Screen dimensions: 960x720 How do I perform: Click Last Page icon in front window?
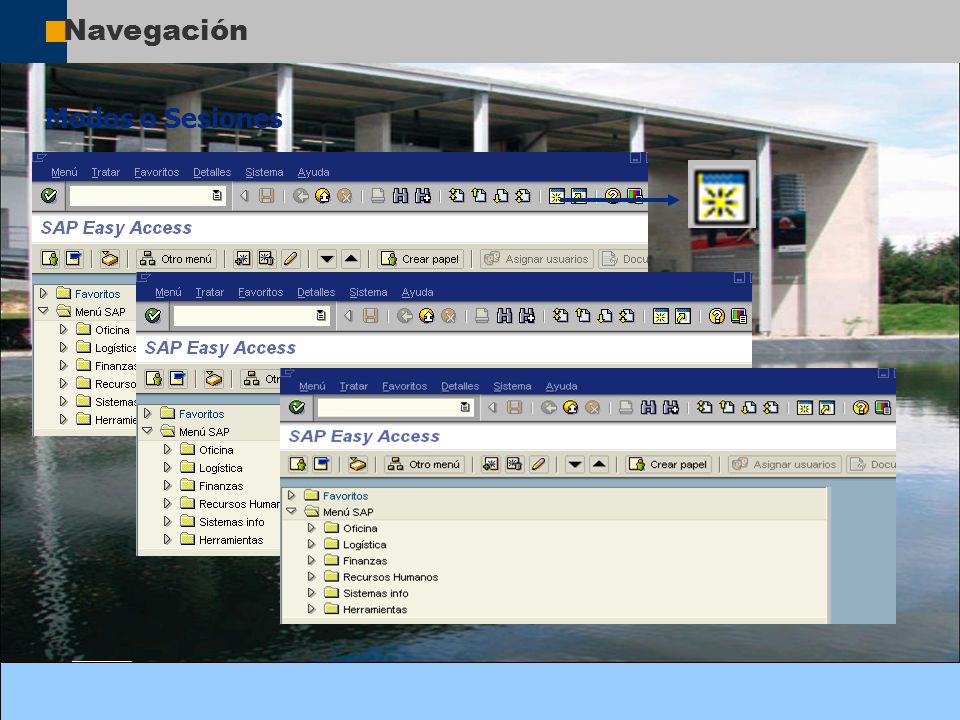click(x=771, y=407)
